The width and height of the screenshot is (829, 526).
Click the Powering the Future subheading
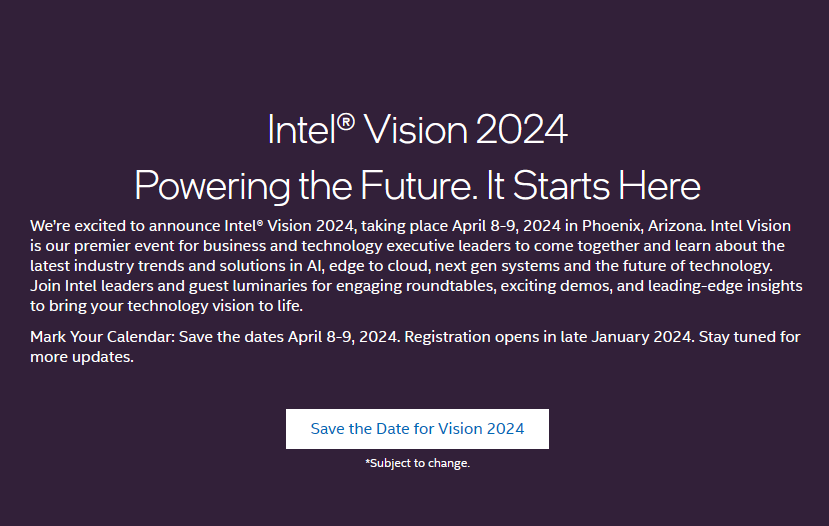417,185
